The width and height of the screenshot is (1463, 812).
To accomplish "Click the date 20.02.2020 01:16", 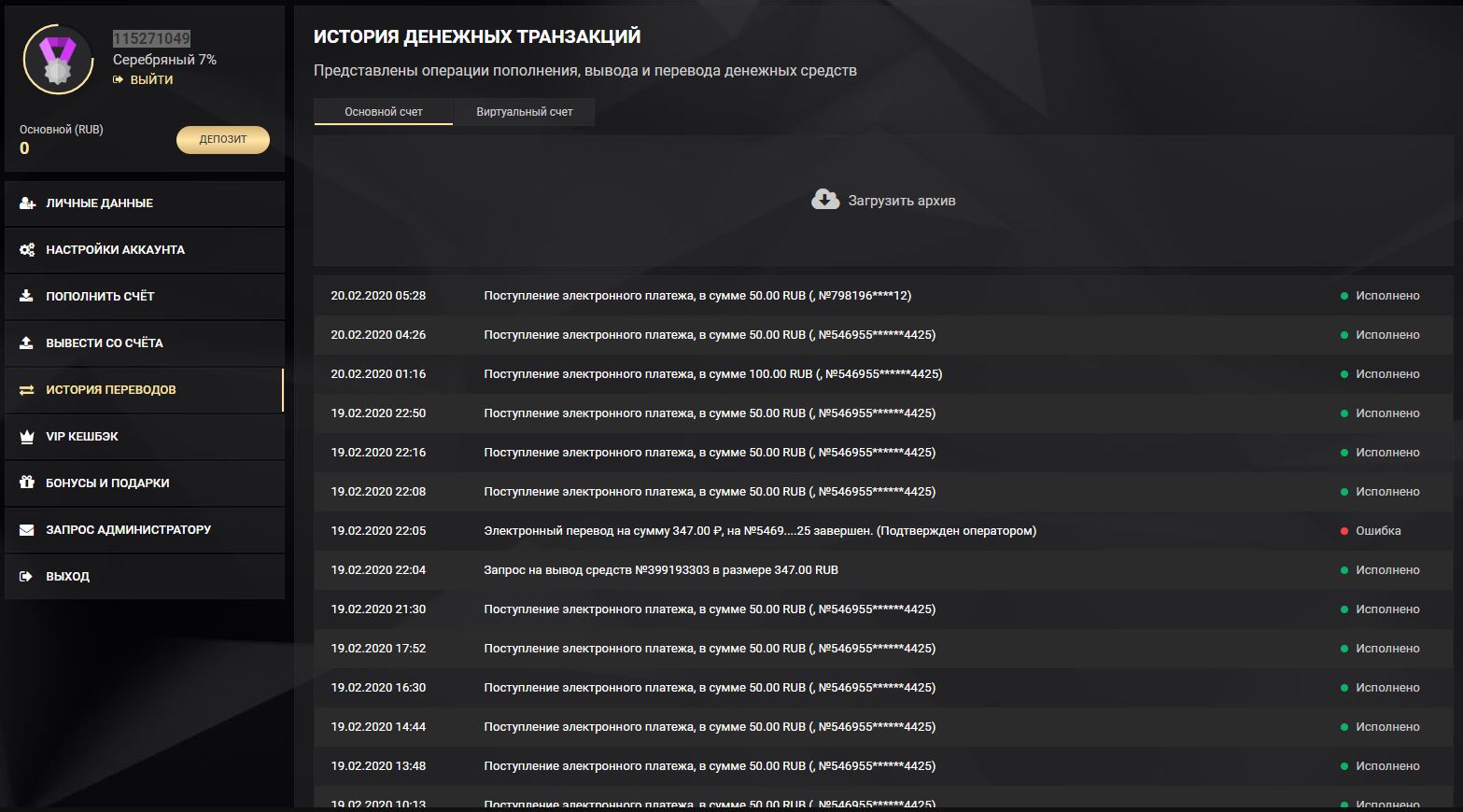I will click(x=378, y=374).
